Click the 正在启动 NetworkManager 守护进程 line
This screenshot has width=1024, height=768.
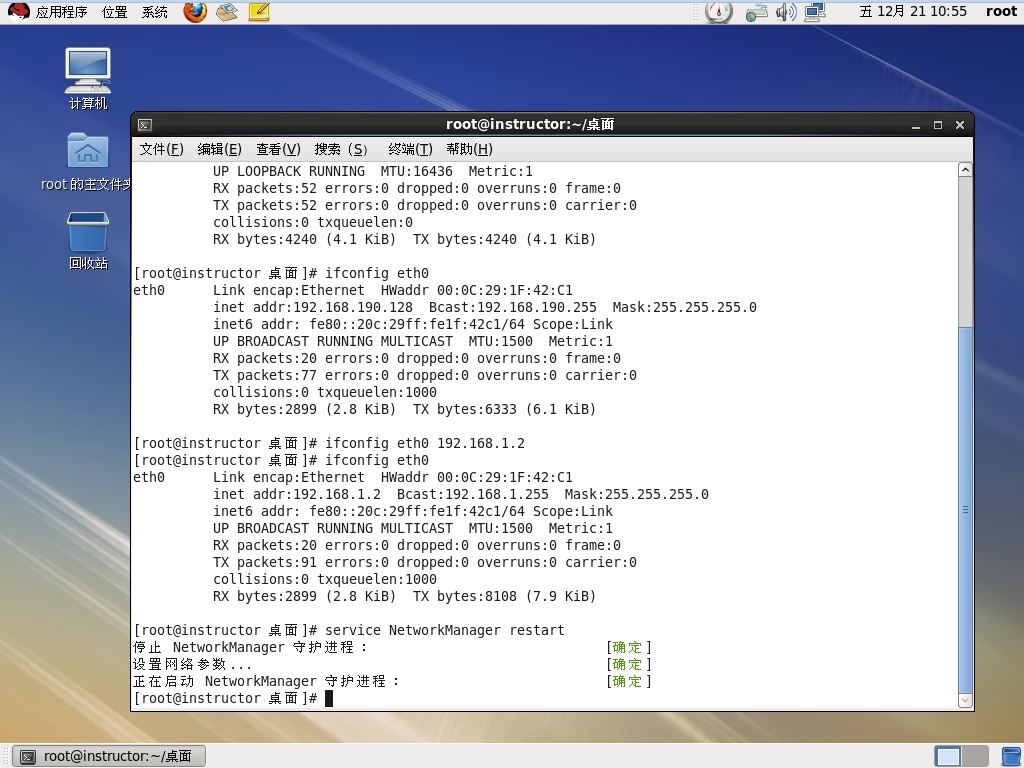392,681
